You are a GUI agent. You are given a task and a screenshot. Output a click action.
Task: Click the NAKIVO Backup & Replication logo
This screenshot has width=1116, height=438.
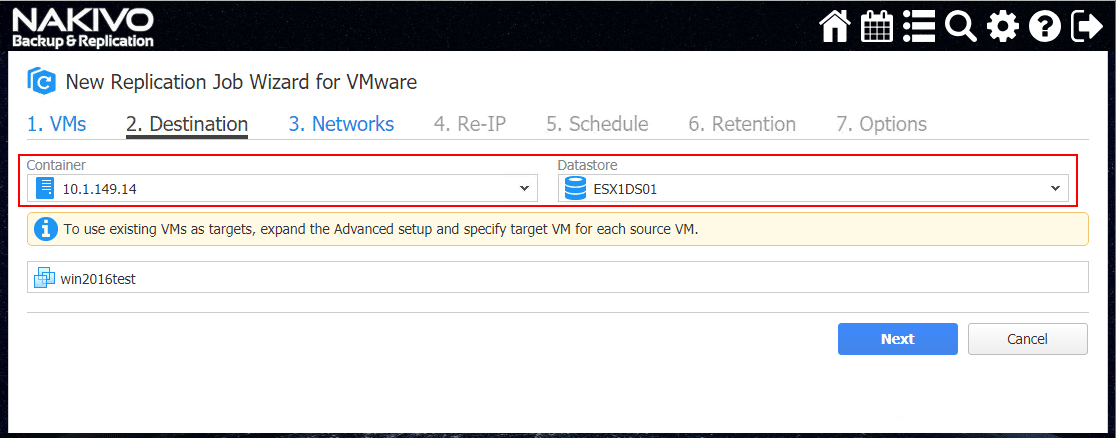83,28
